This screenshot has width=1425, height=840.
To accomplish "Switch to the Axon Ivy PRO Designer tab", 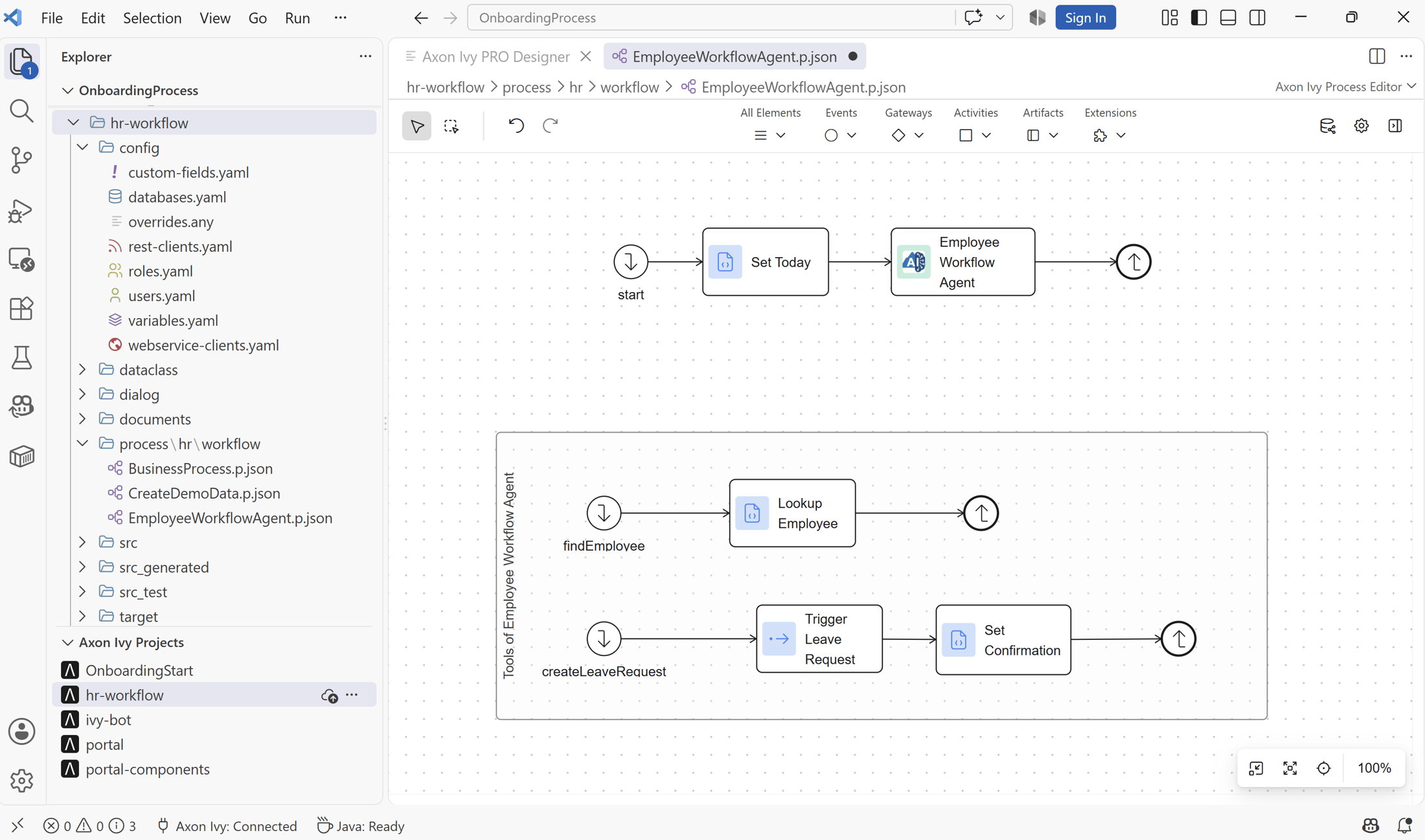I will [496, 56].
